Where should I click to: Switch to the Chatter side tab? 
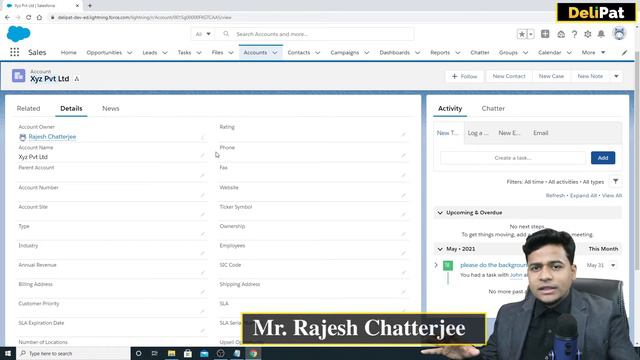(493, 109)
